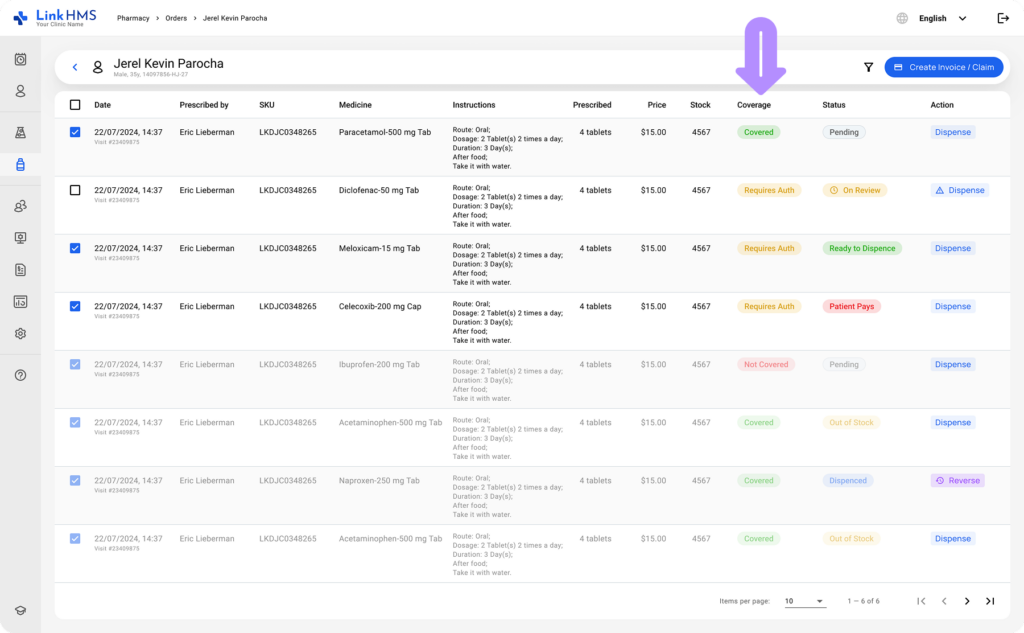The image size is (1024, 633).
Task: Go to the first page of results
Action: [921, 601]
